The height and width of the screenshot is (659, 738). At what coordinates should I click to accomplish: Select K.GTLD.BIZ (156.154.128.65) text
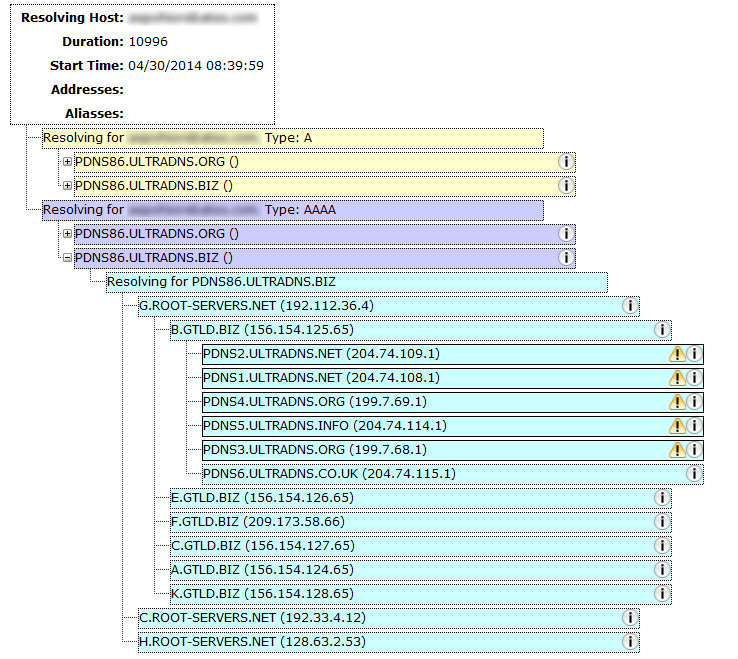click(x=262, y=594)
